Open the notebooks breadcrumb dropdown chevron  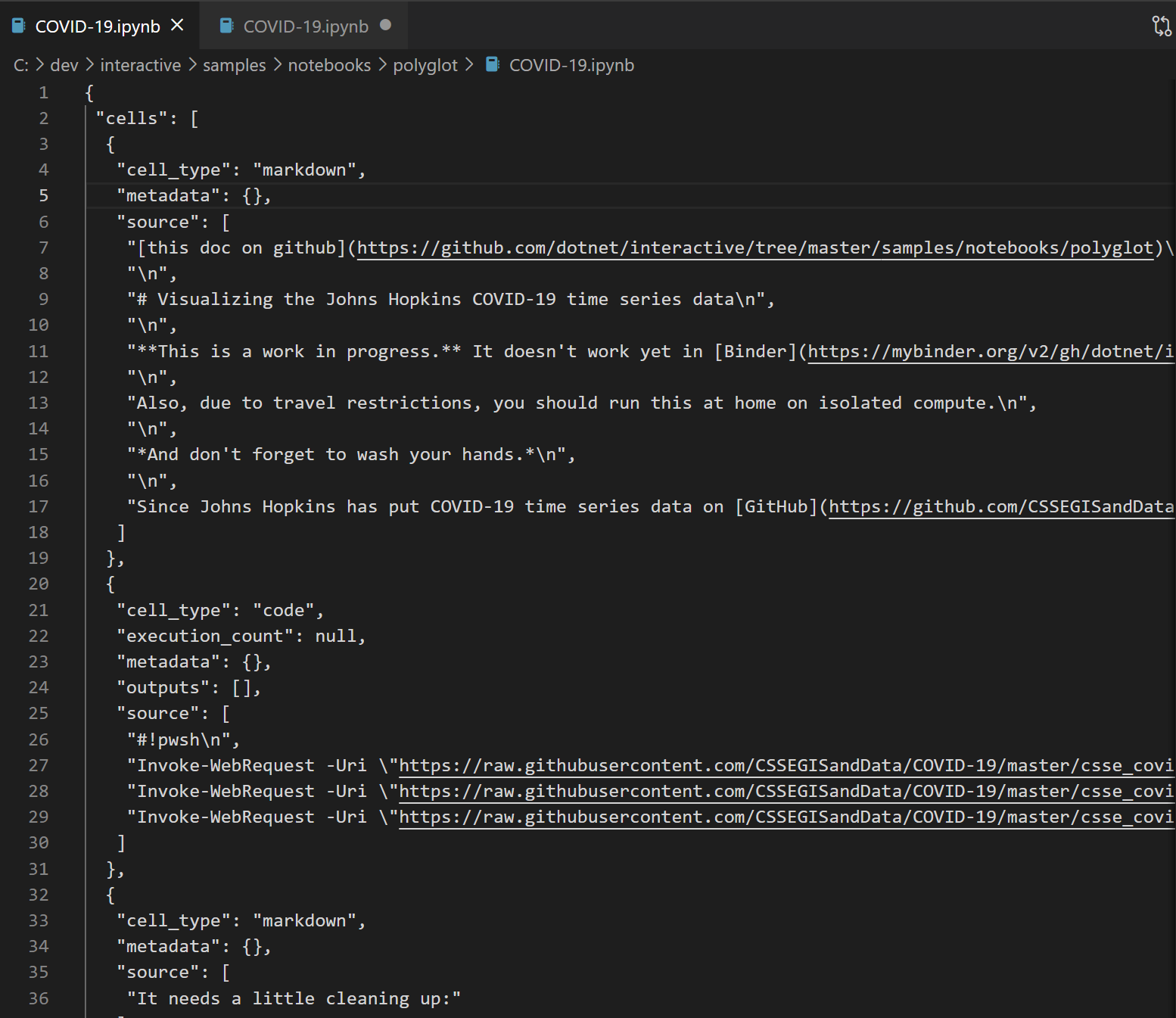click(382, 65)
